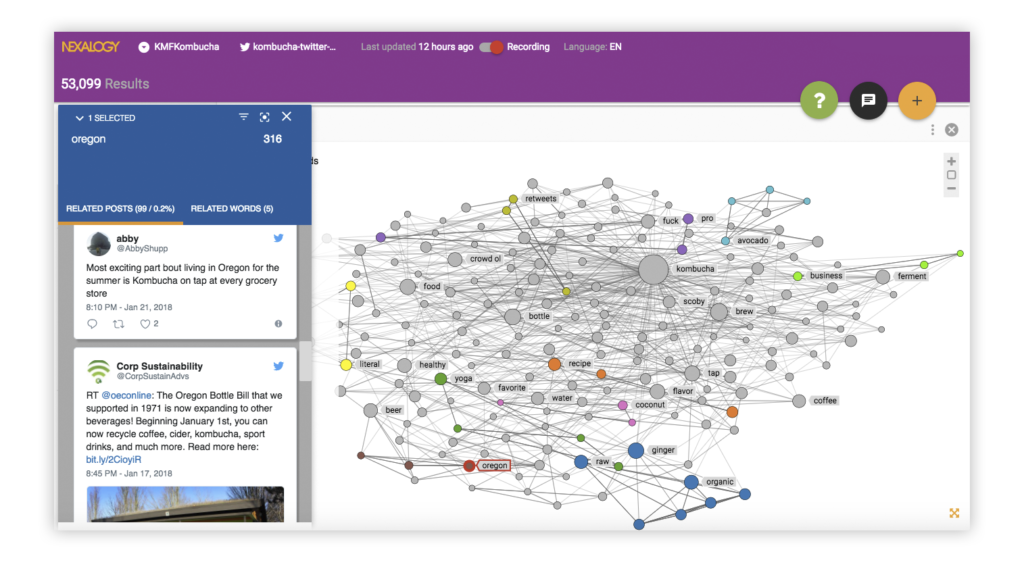1024x573 pixels.
Task: Open the green help question mark button
Action: tap(819, 100)
